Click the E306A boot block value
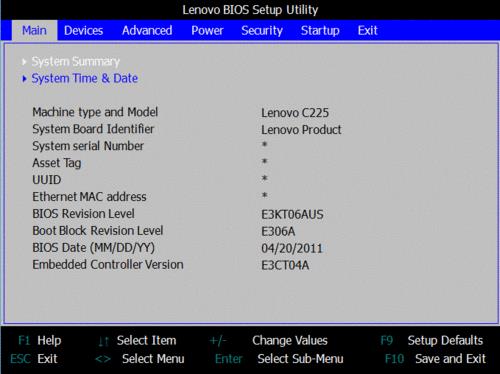The image size is (500, 374). click(278, 231)
